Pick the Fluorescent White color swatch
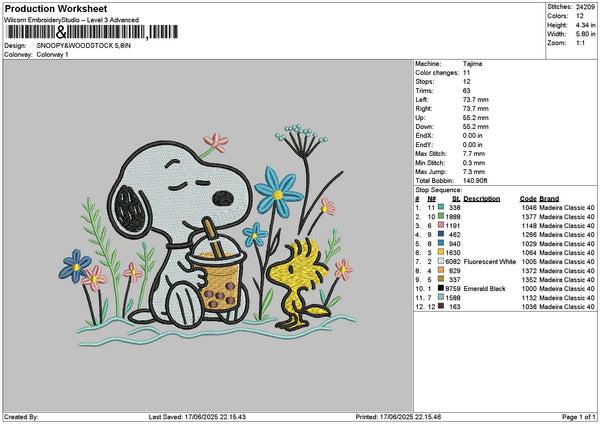 pos(441,261)
